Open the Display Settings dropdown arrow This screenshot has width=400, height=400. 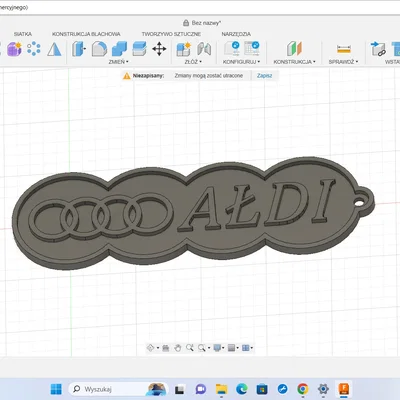(223, 348)
